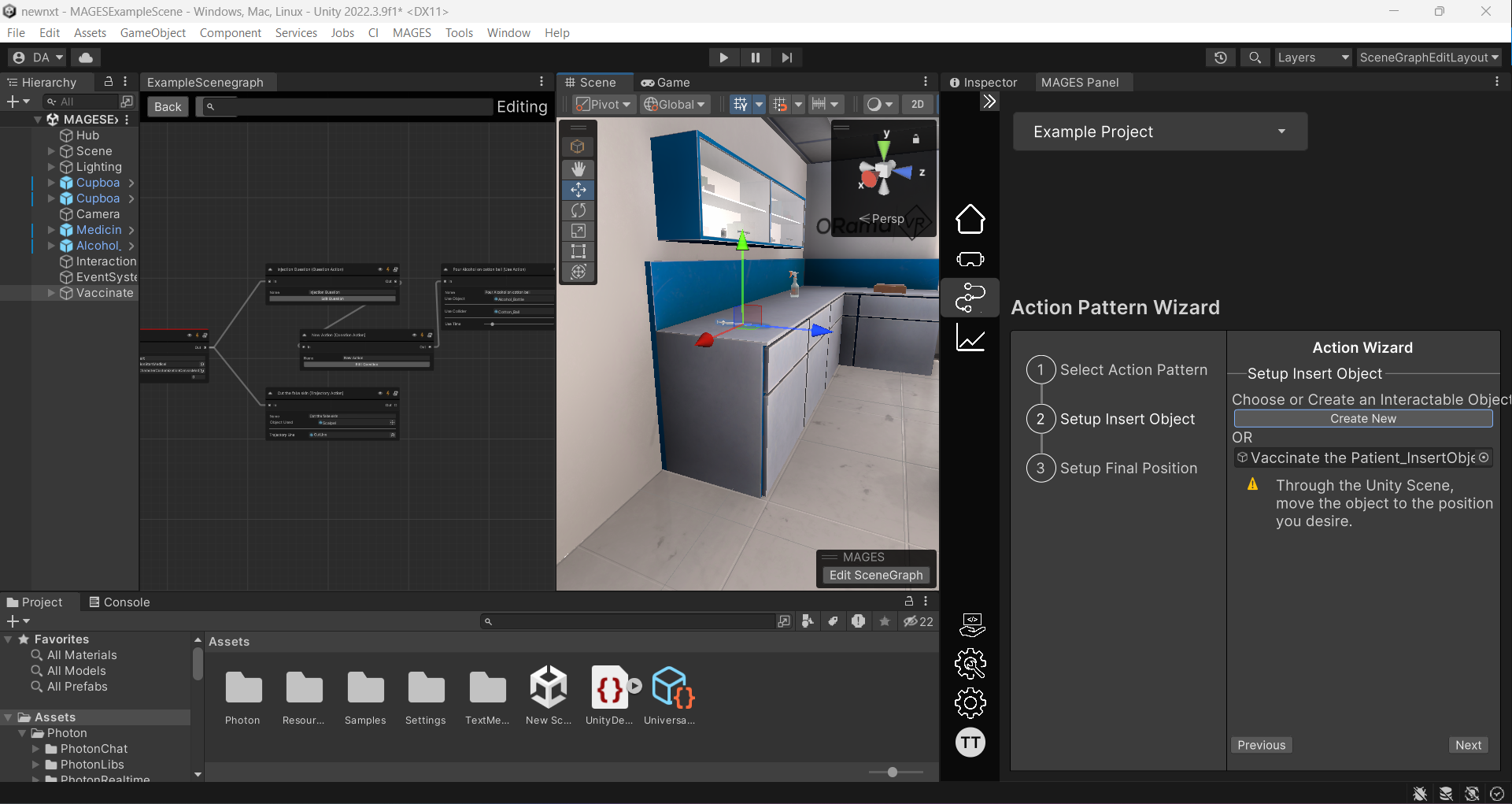Toggle 2D view mode in Scene
The image size is (1512, 804).
(918, 104)
